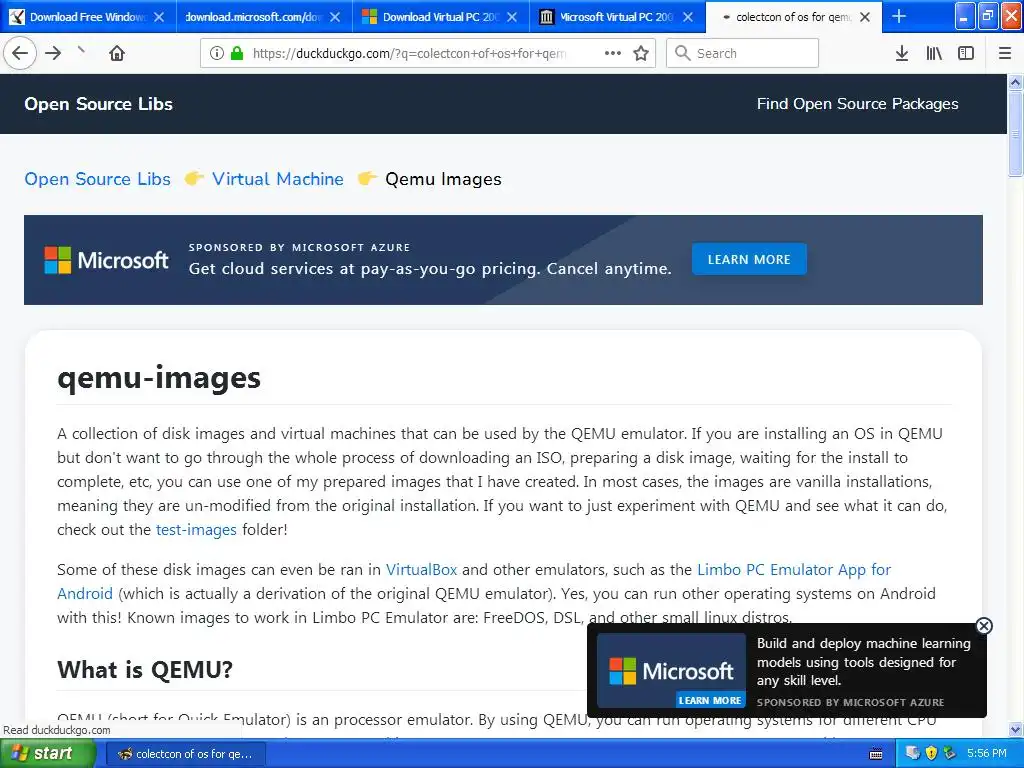Open the VirtualBox link
The image size is (1024, 768).
(x=421, y=569)
